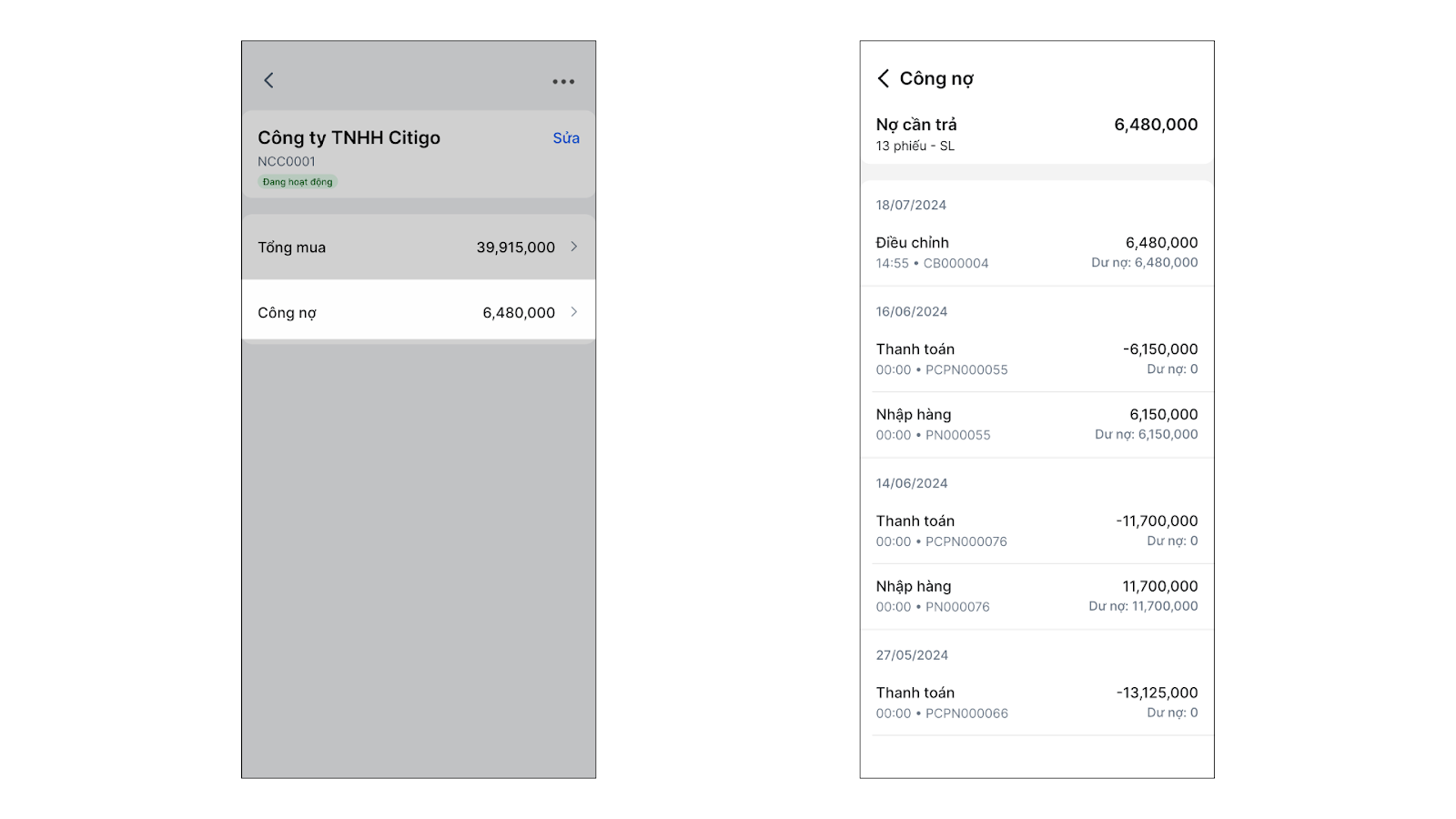
Task: Click the 16/06/2024 date header
Action: pyautogui.click(x=912, y=312)
